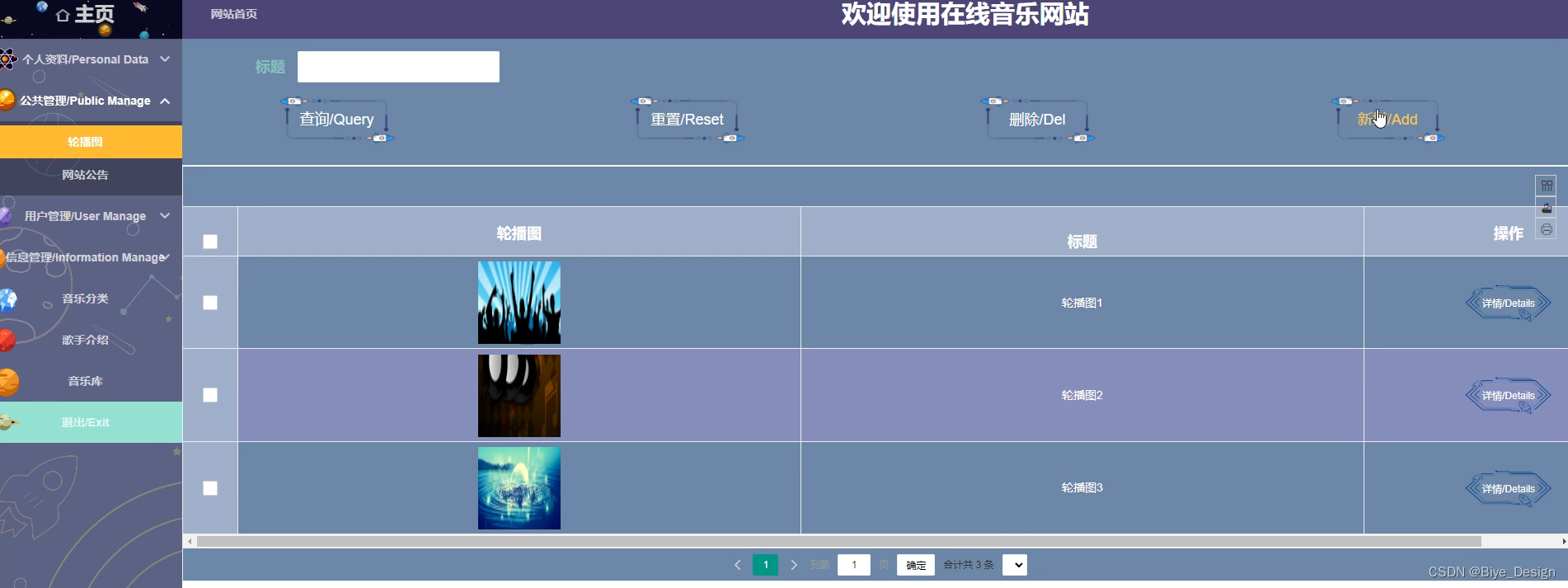This screenshot has width=1568, height=588.
Task: Go to the next page arrow
Action: 794,565
